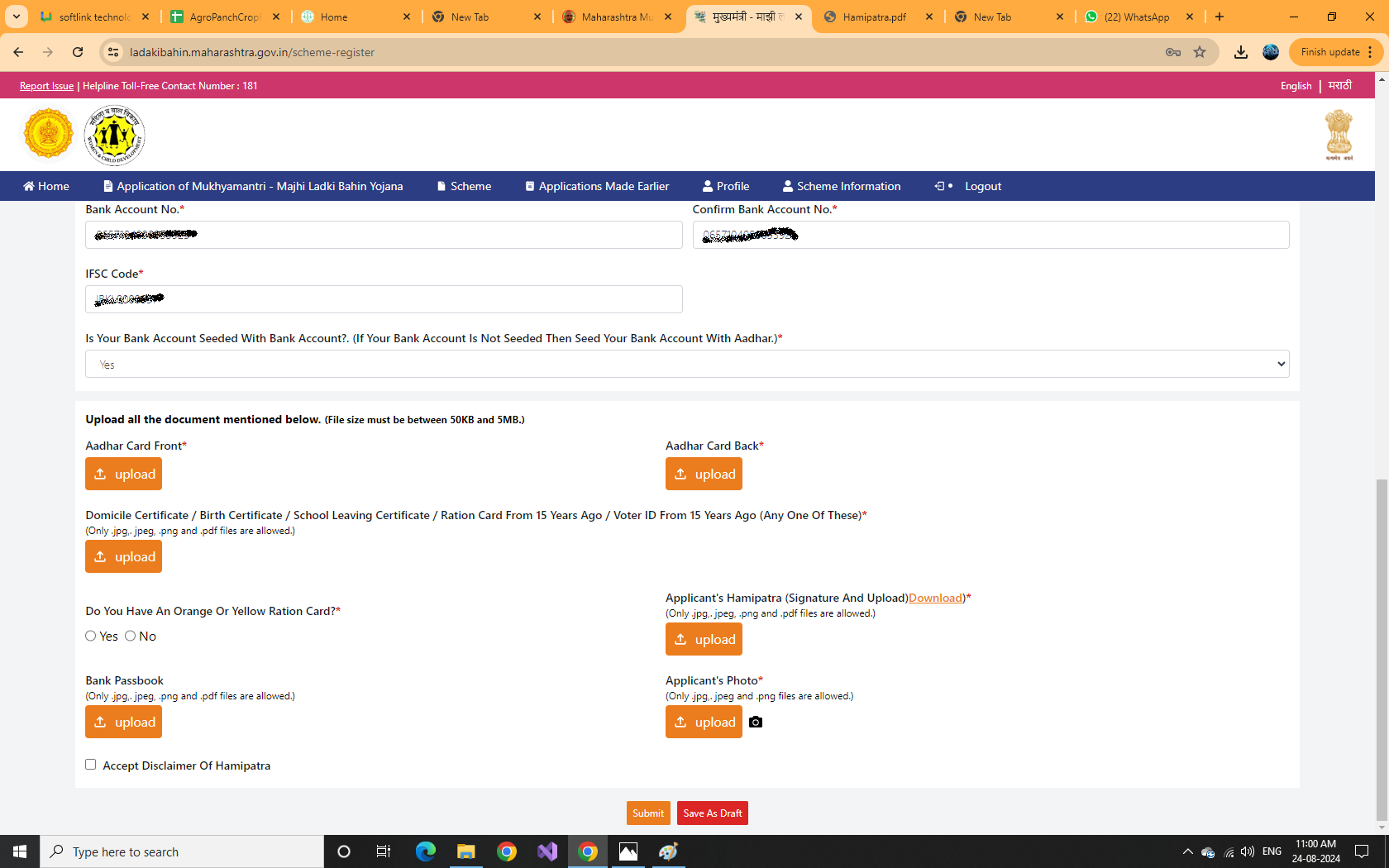Launch Visual Studio from the taskbar

[547, 851]
